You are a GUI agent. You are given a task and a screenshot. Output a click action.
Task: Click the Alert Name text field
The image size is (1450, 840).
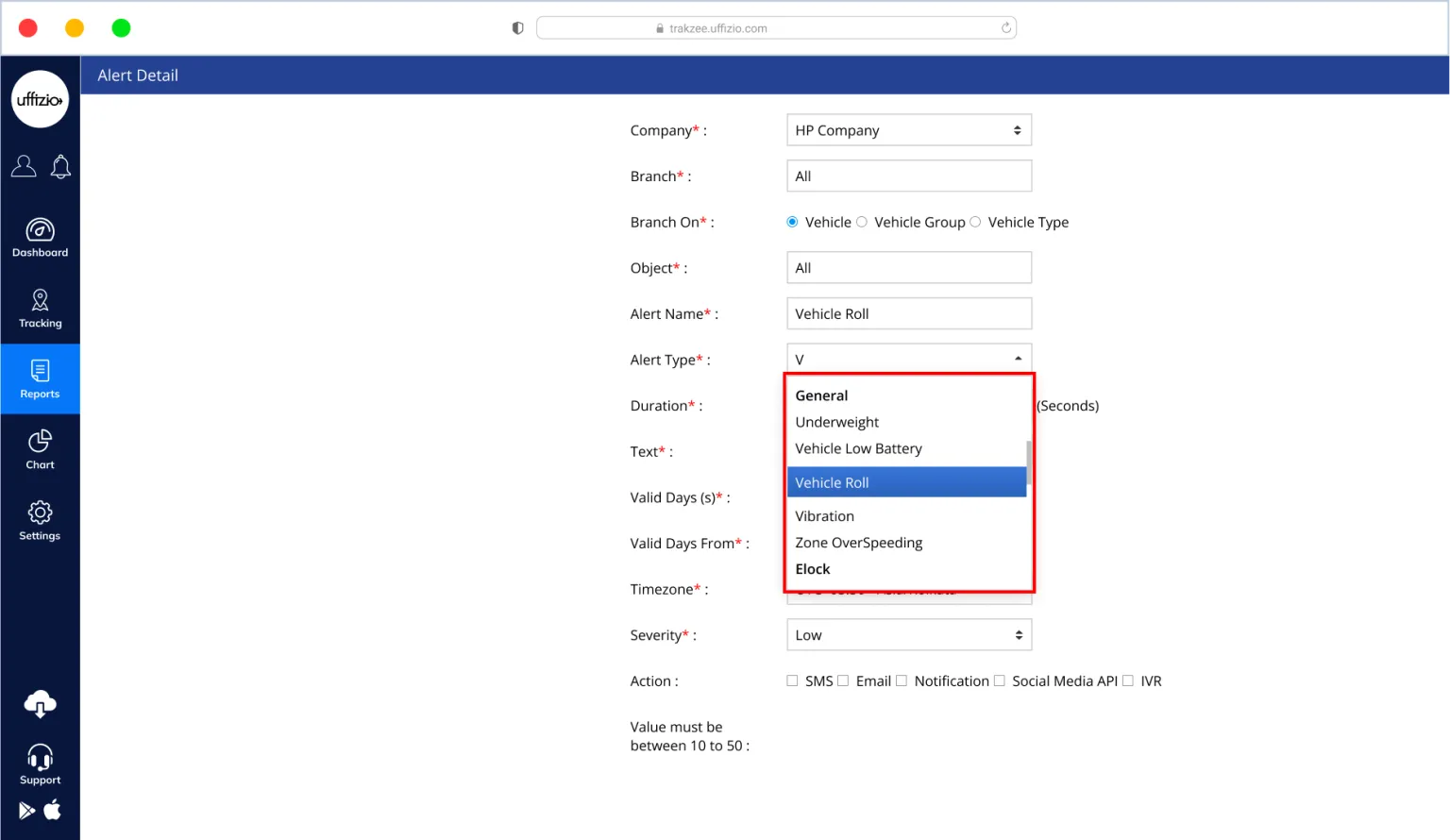point(908,314)
